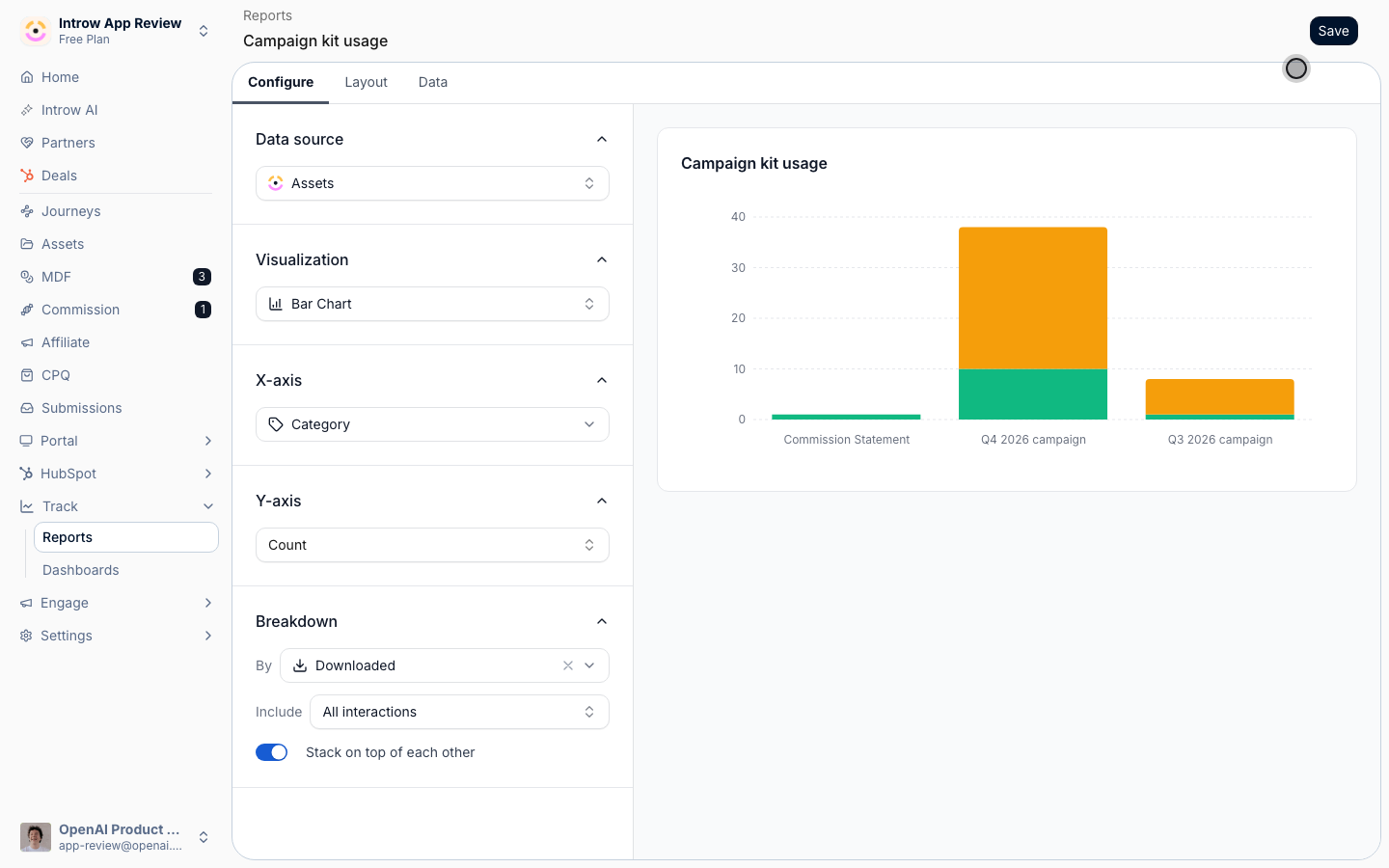
Task: Click the Introw logo in workspace switcher
Action: 36,31
